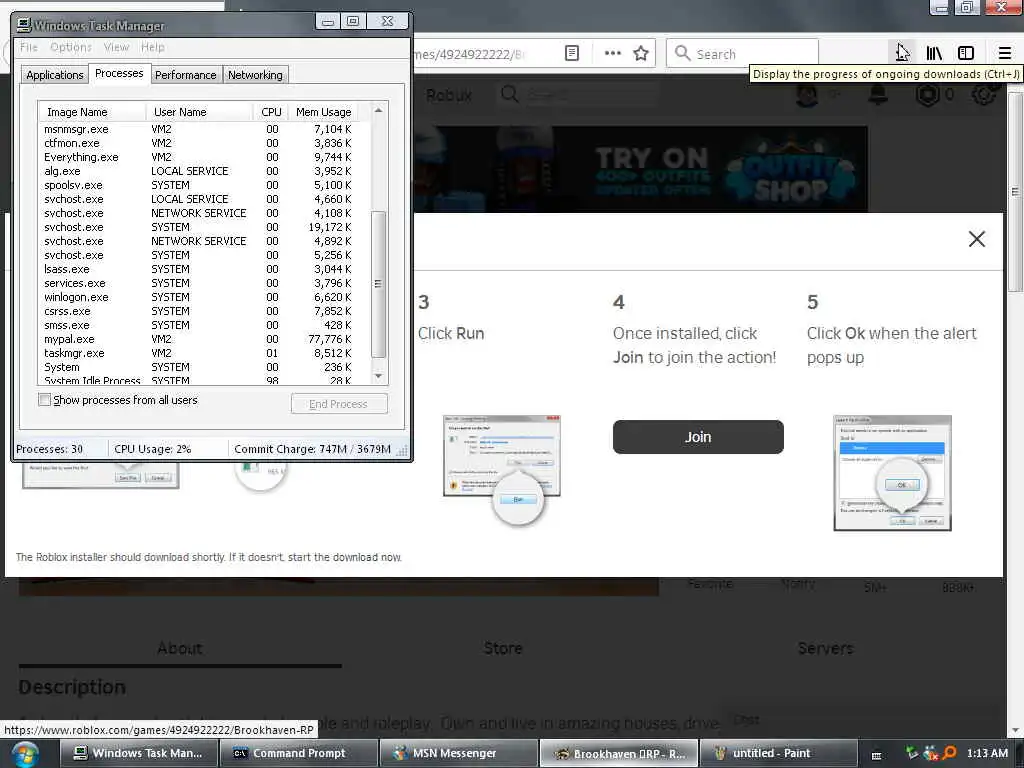Sort by Image Name column header
1024x768 pixels.
coord(92,112)
